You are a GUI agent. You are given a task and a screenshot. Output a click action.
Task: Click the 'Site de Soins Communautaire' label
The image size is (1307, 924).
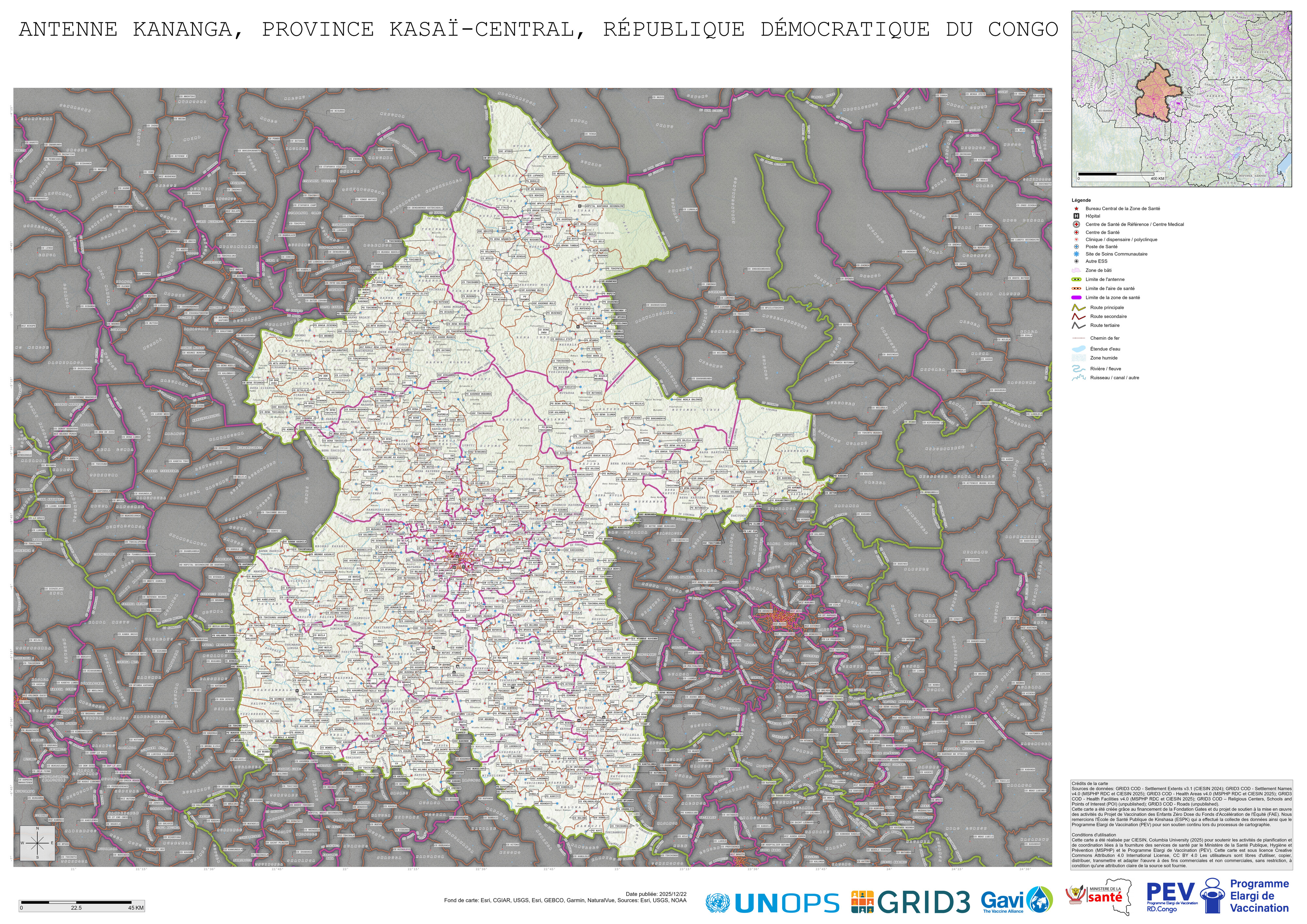coord(1116,254)
